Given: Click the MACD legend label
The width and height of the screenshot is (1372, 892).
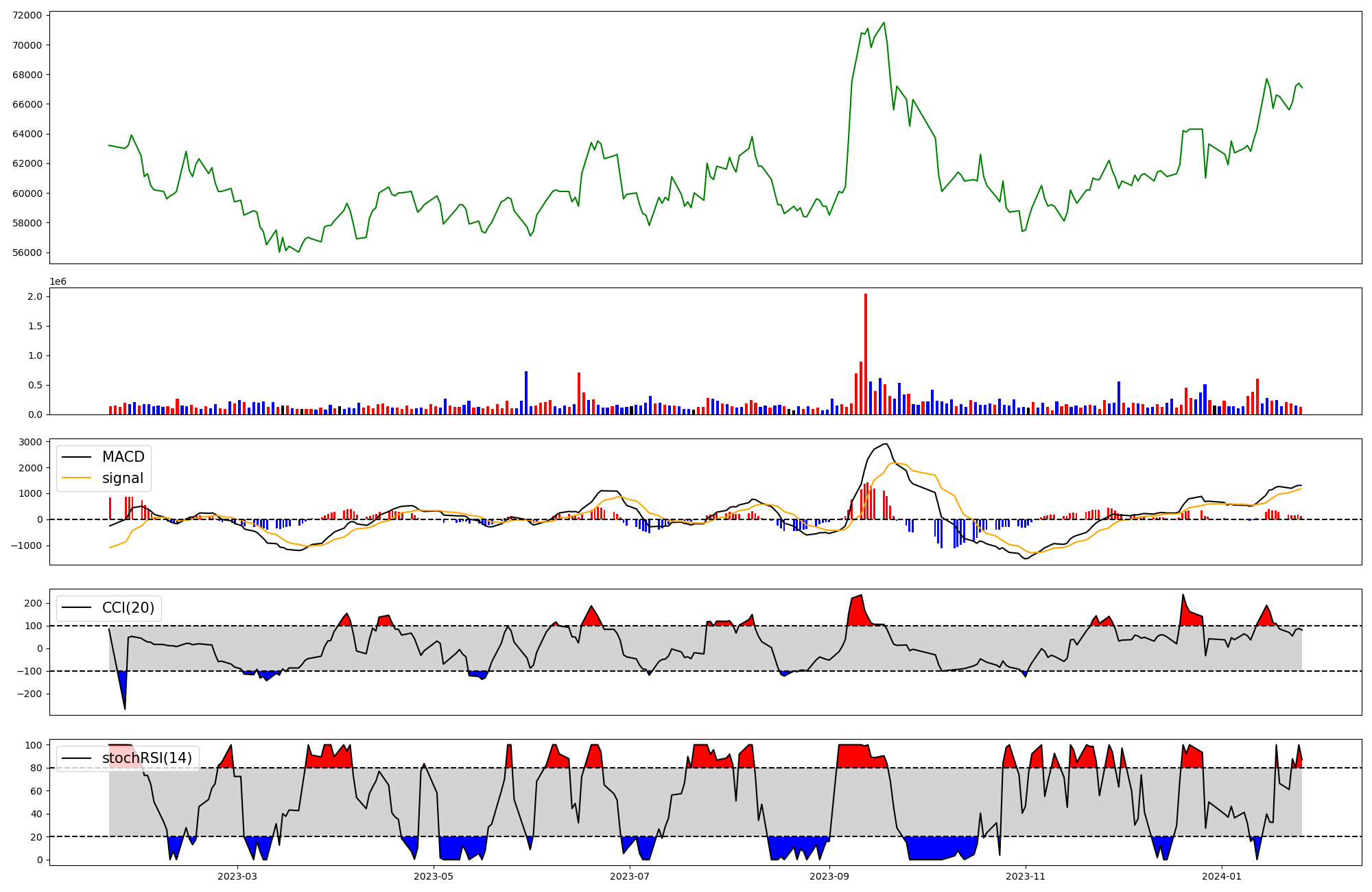Looking at the screenshot, I should [x=123, y=457].
